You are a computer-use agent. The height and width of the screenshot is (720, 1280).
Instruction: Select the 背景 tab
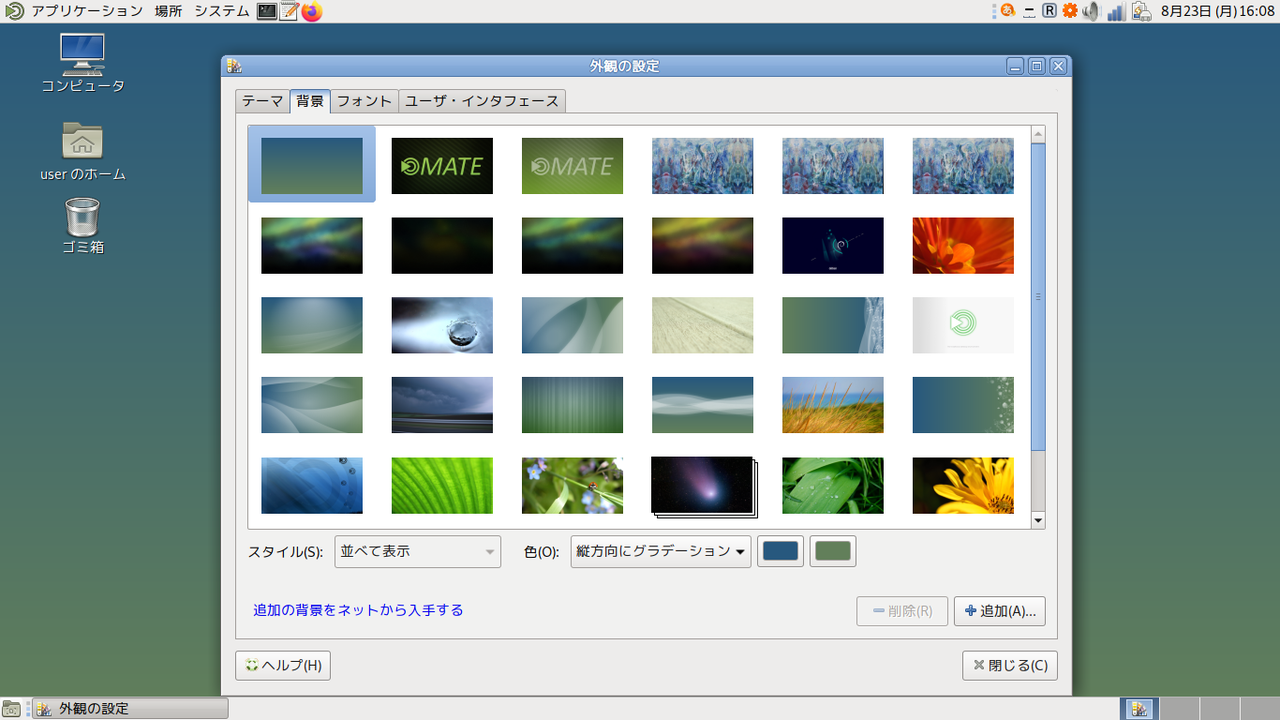point(310,100)
